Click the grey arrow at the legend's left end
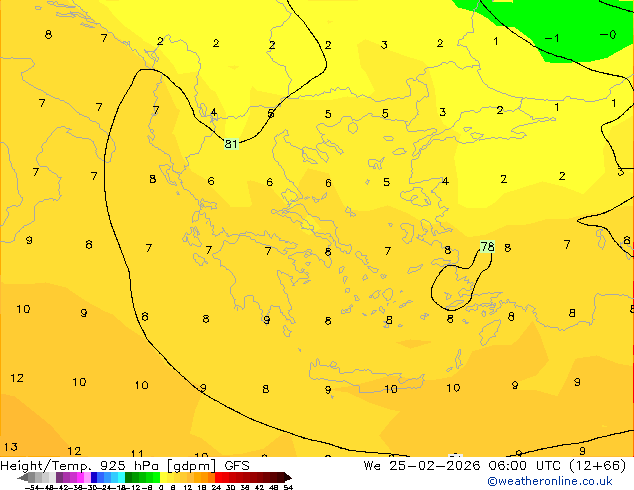Image resolution: width=634 pixels, height=490 pixels. click(22, 477)
